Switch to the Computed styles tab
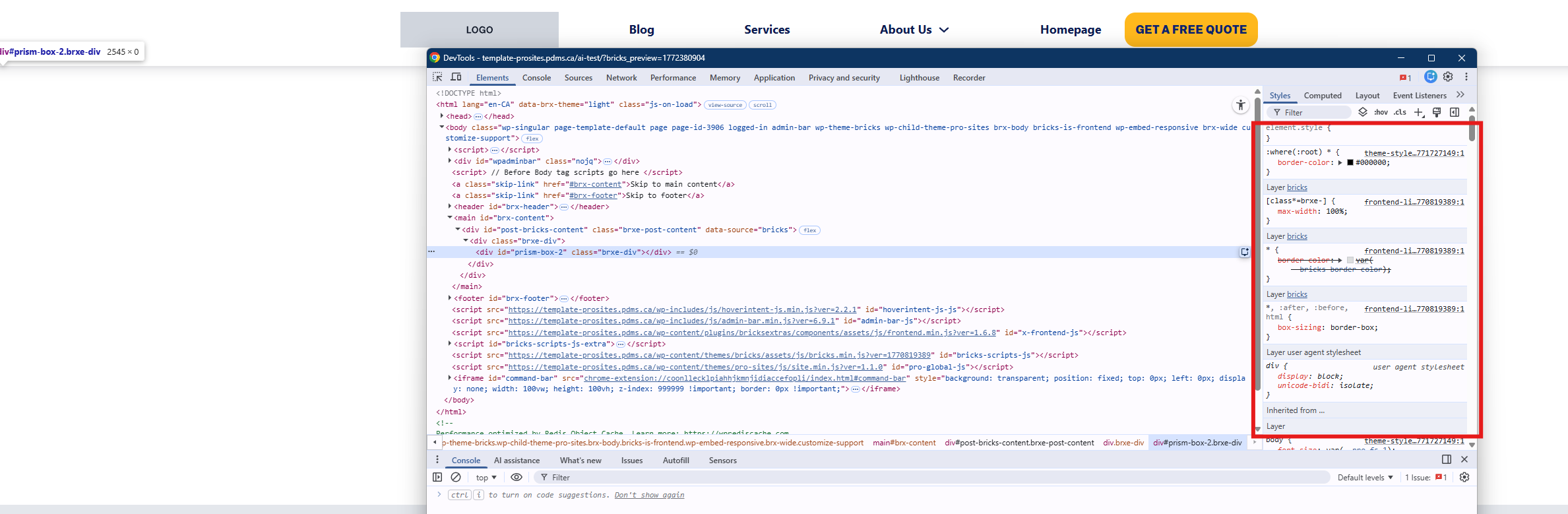The image size is (1568, 514). point(1323,96)
